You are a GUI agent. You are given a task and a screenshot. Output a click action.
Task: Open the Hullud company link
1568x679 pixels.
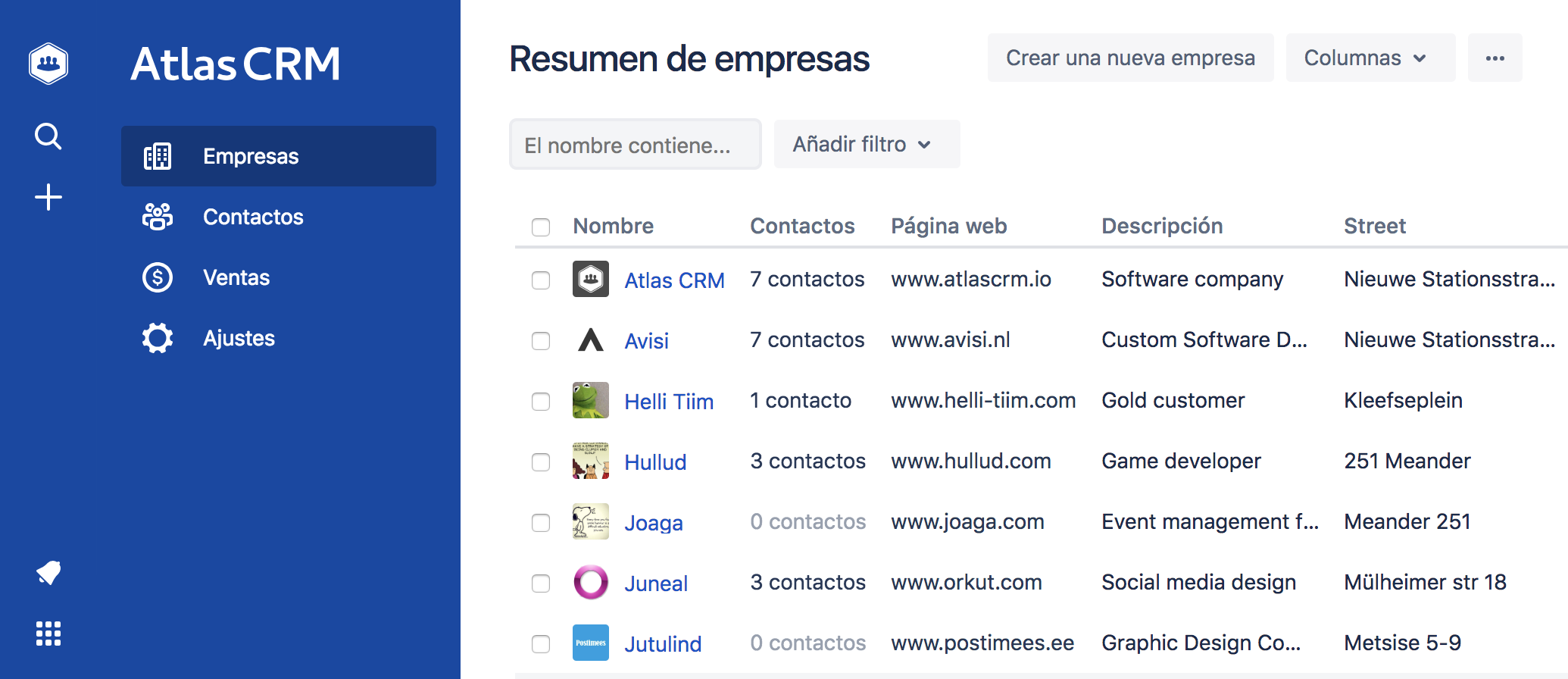click(x=655, y=462)
